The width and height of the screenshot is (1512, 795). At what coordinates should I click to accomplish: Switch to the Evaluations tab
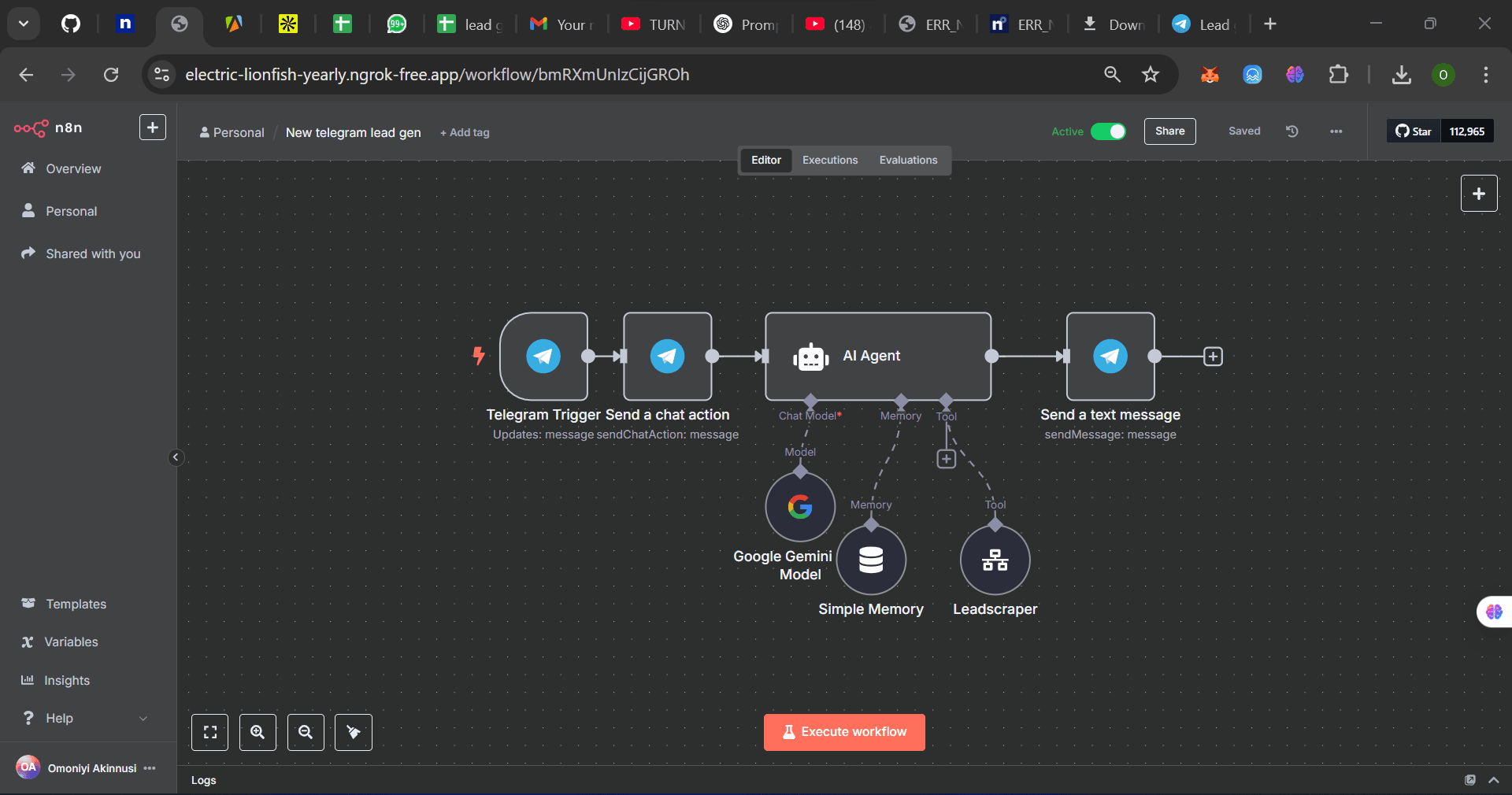click(x=908, y=160)
